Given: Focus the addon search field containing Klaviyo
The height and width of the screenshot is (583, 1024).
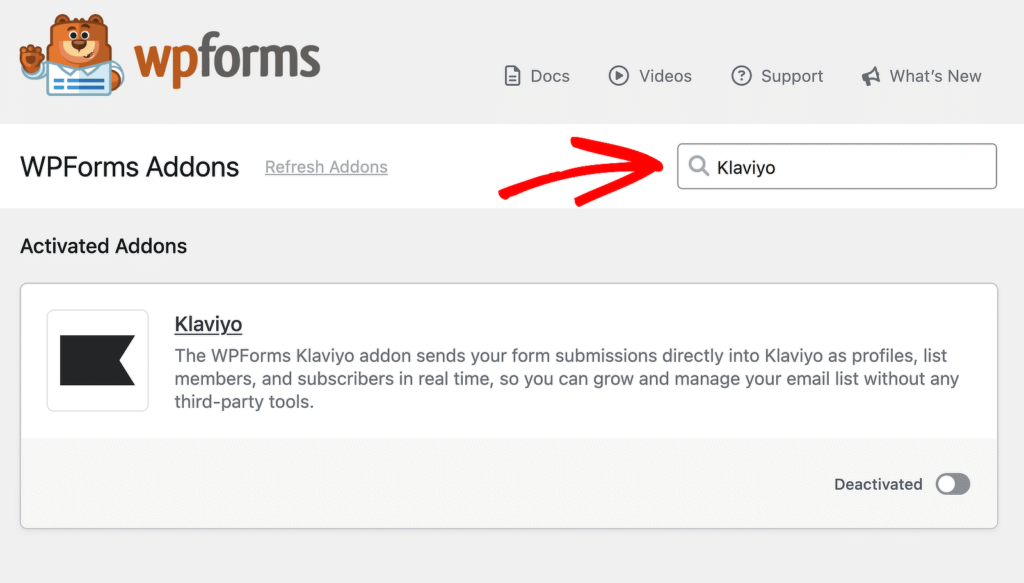Looking at the screenshot, I should pos(837,166).
